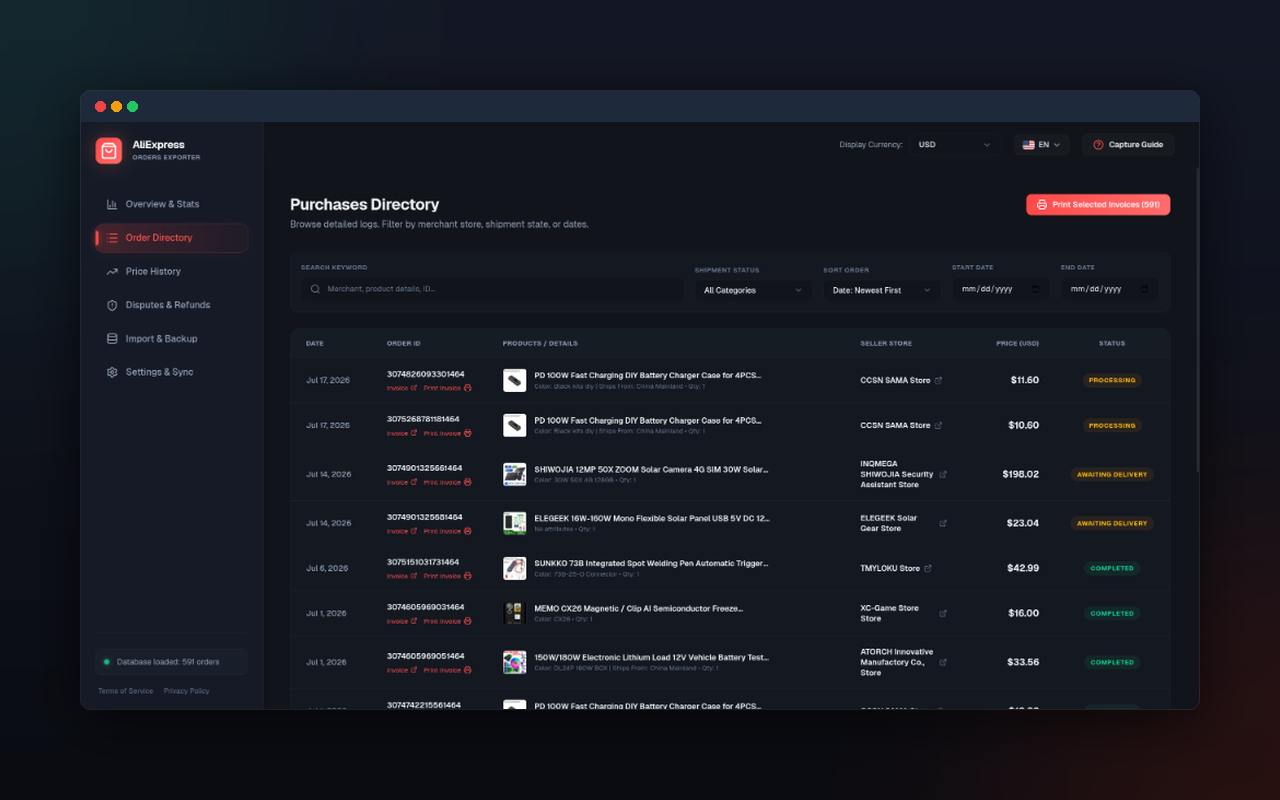Click product title 'SUNKKO 73B Integrated Spot Welding Pen'

(651, 563)
